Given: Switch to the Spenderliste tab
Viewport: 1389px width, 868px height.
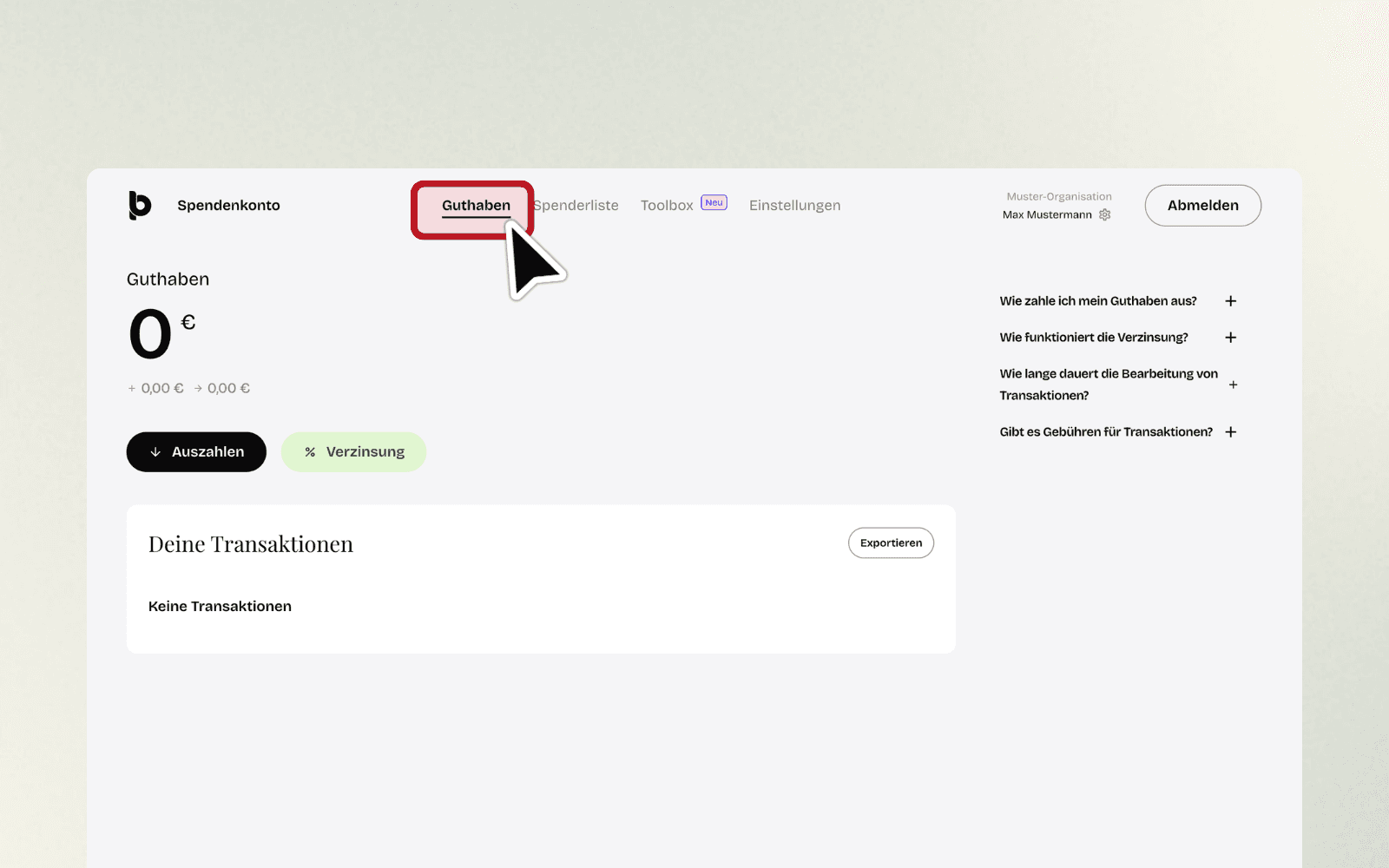Looking at the screenshot, I should pyautogui.click(x=576, y=206).
